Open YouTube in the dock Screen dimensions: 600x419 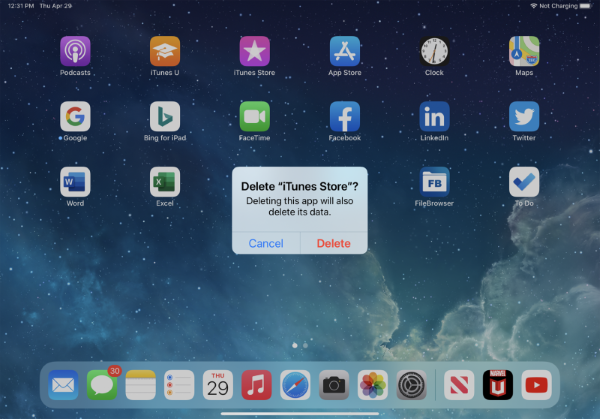point(536,385)
